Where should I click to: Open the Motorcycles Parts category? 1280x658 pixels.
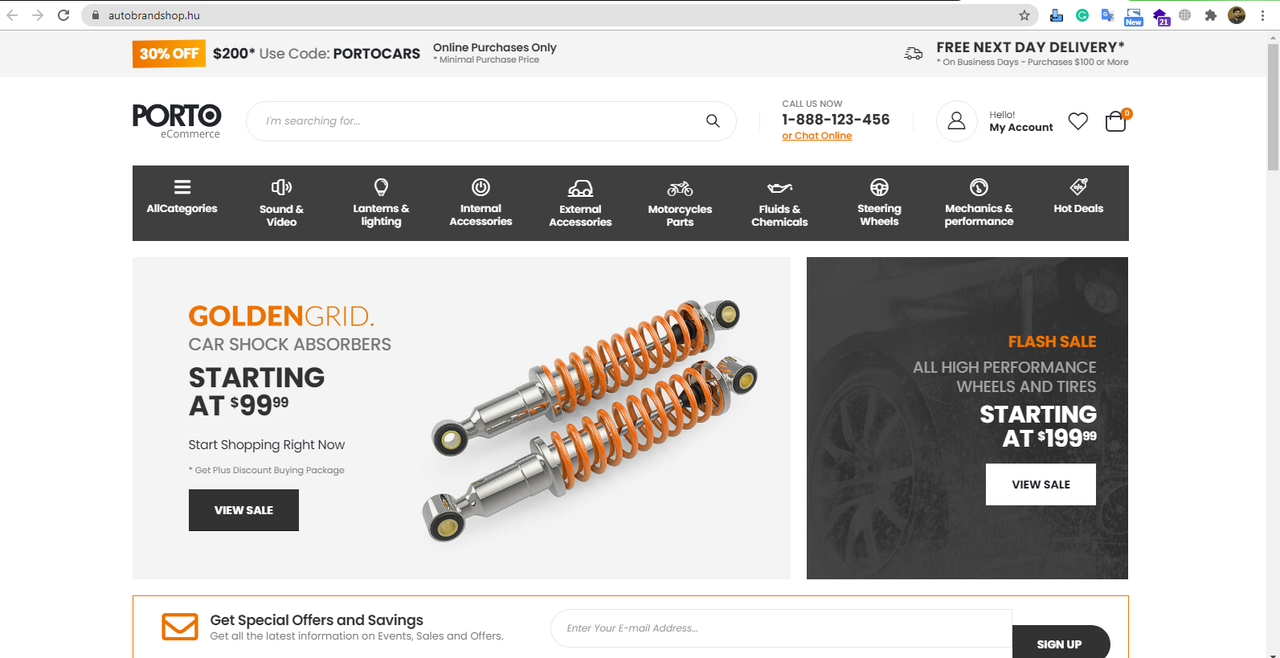(x=680, y=203)
